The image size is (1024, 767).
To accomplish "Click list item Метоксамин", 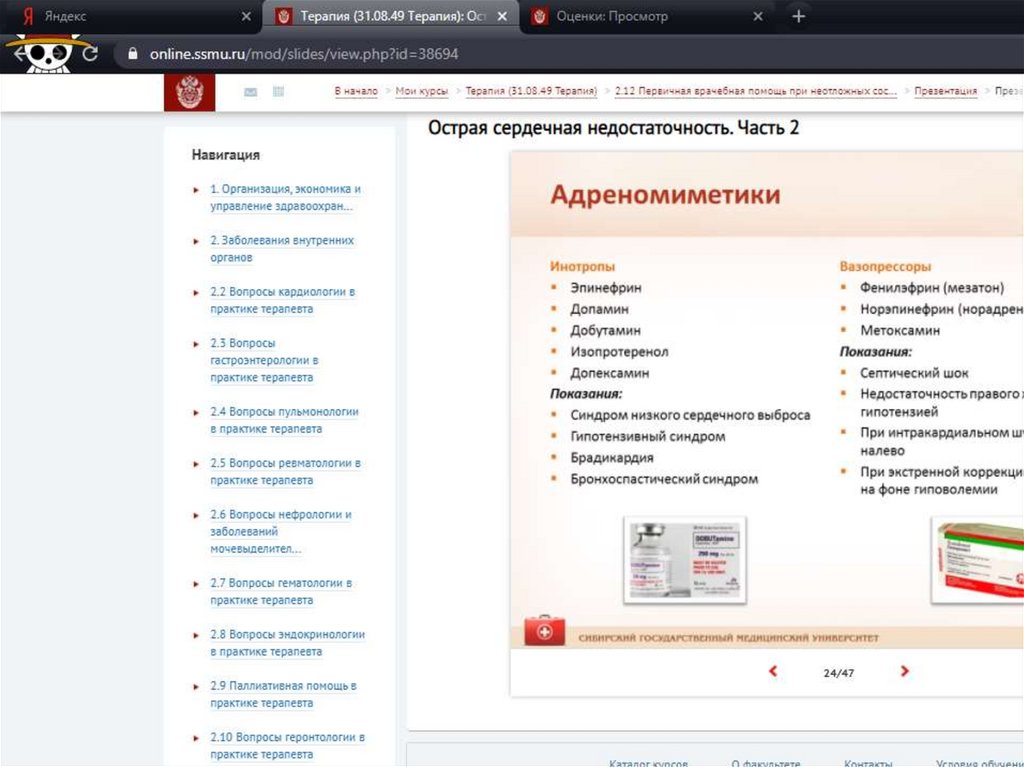I will pos(900,331).
